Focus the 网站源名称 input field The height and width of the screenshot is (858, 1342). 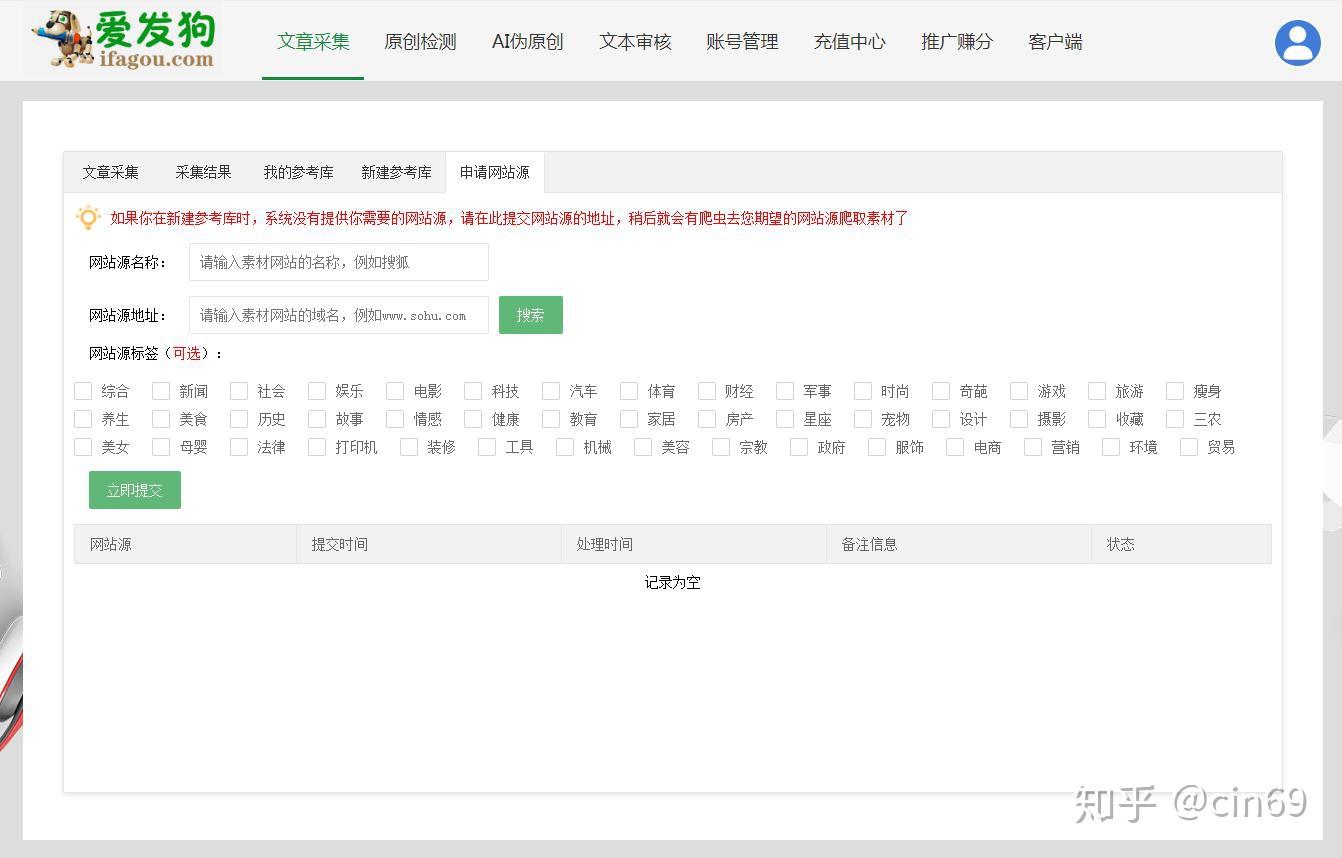[x=339, y=262]
